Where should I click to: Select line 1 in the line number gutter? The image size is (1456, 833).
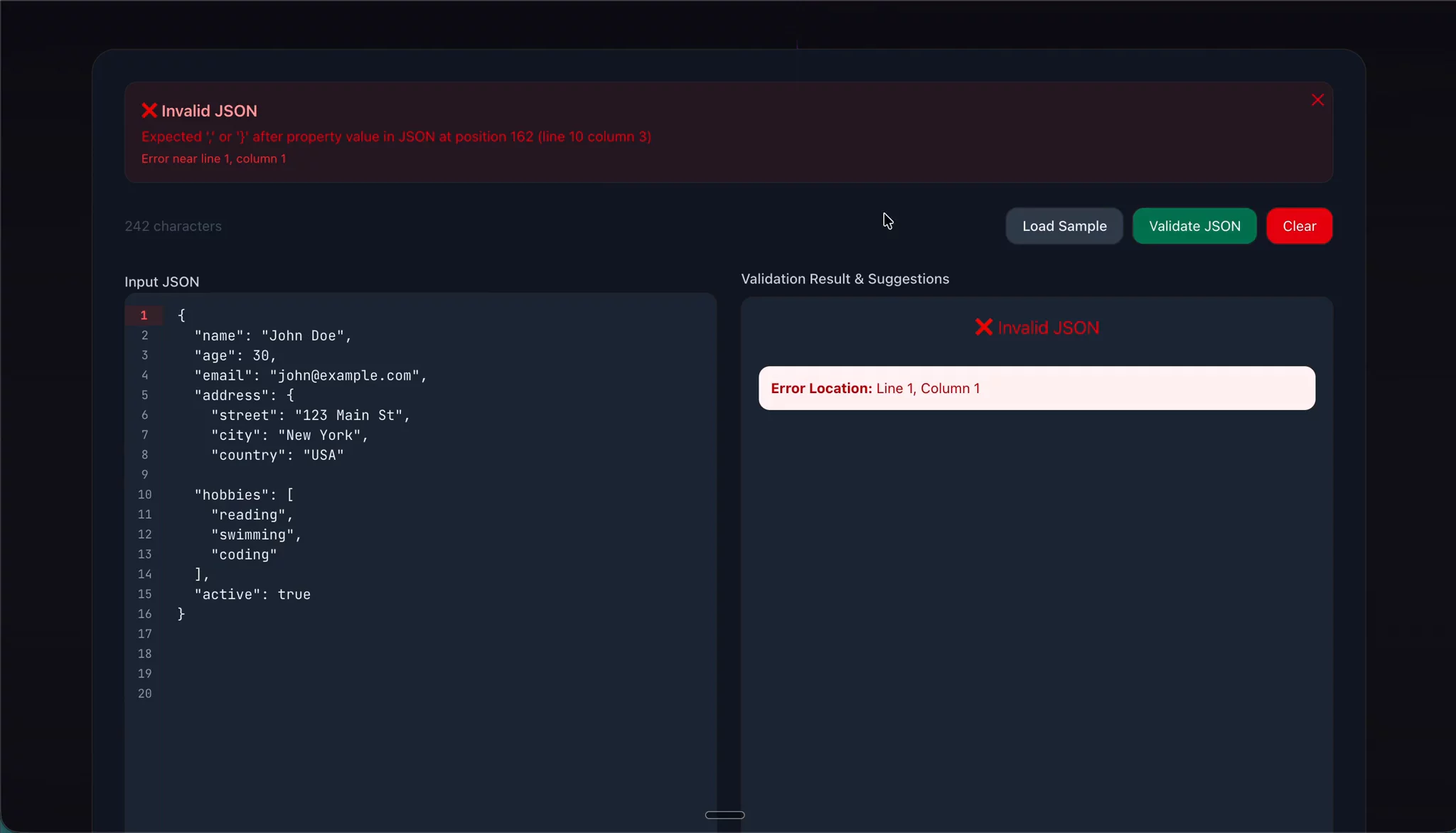pyautogui.click(x=145, y=315)
